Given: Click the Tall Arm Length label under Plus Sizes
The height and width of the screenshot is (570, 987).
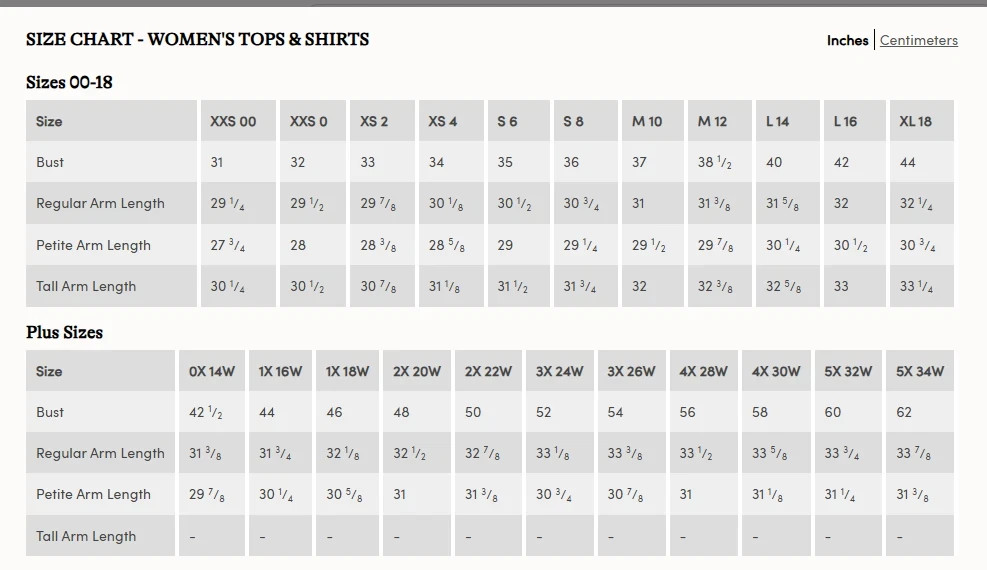Looking at the screenshot, I should [86, 536].
